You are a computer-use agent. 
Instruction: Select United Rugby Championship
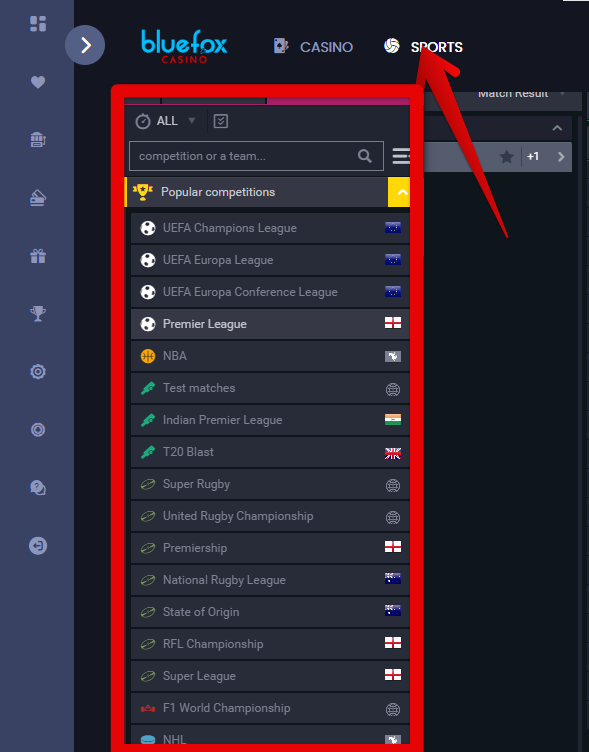point(270,516)
